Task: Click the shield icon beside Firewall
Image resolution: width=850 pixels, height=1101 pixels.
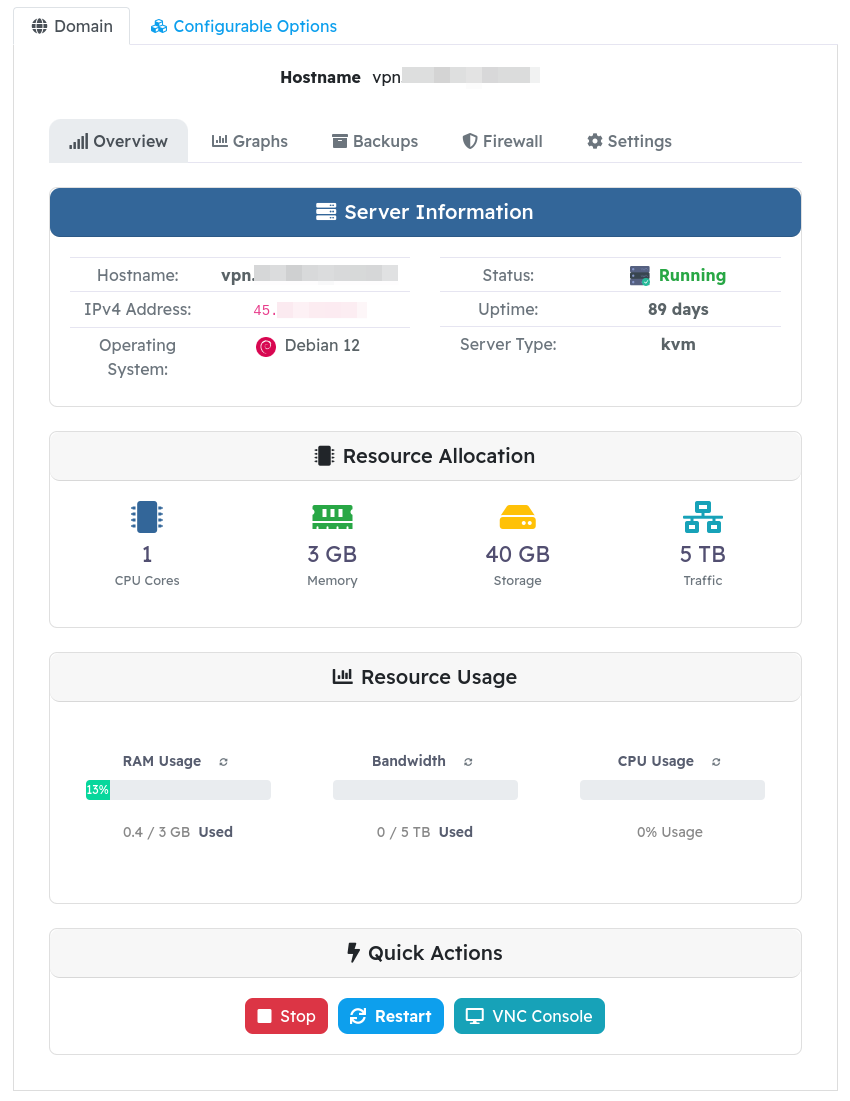Action: click(470, 141)
